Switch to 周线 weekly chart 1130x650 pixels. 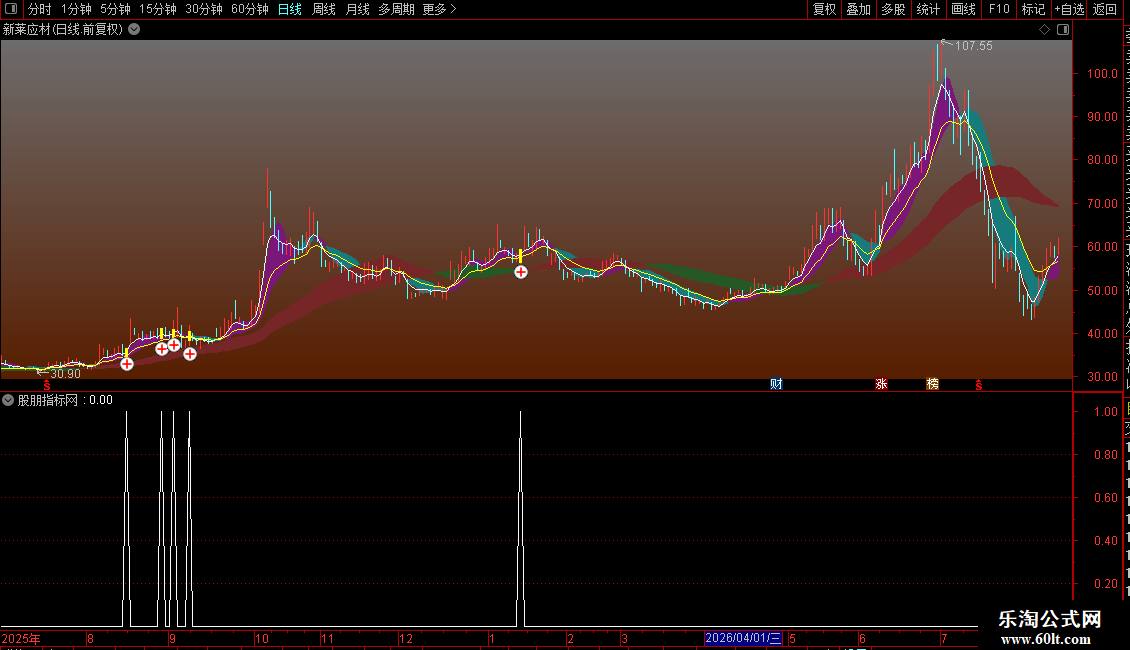324,9
